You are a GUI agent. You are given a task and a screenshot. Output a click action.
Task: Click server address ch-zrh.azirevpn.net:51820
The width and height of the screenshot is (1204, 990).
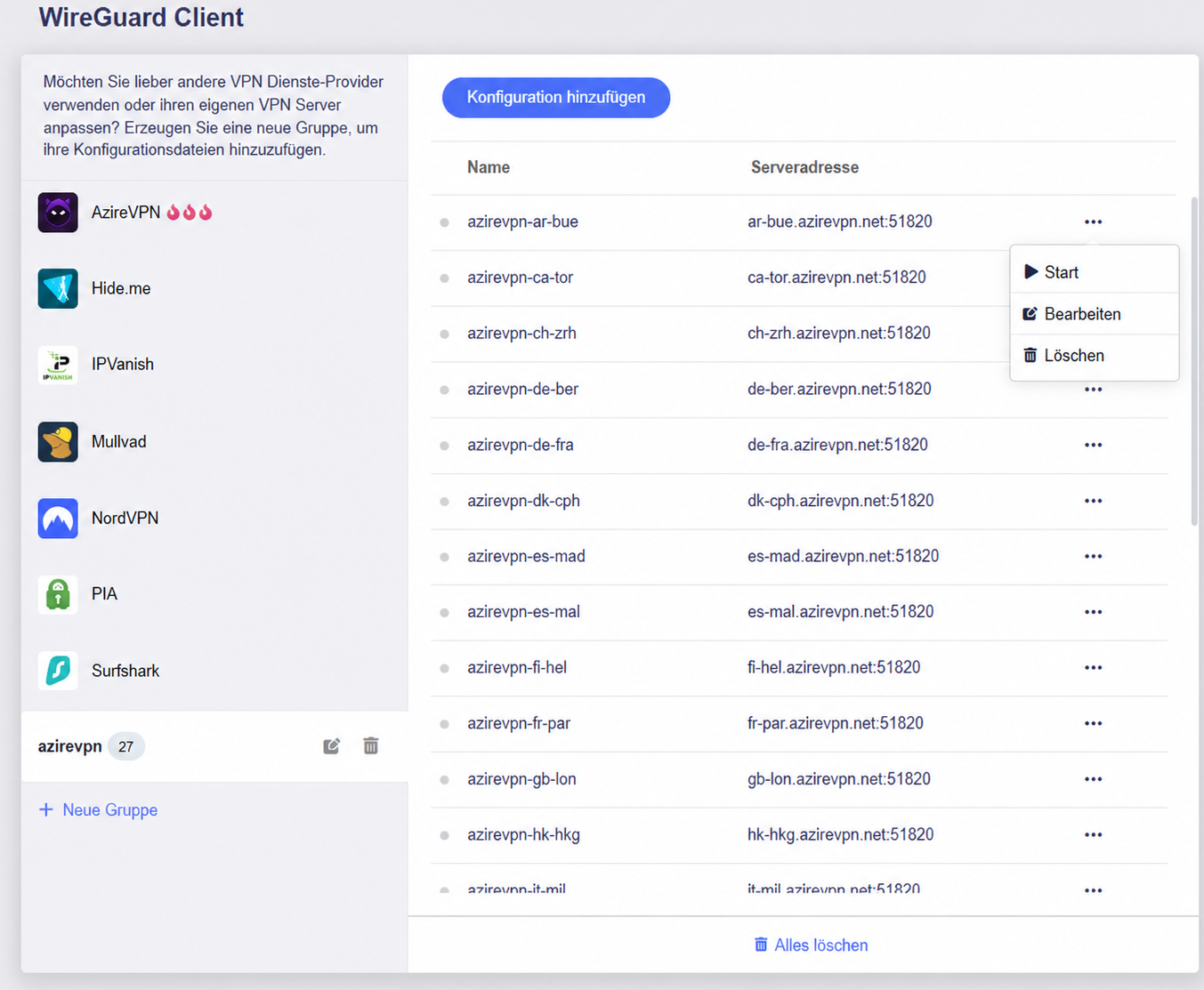coord(839,334)
